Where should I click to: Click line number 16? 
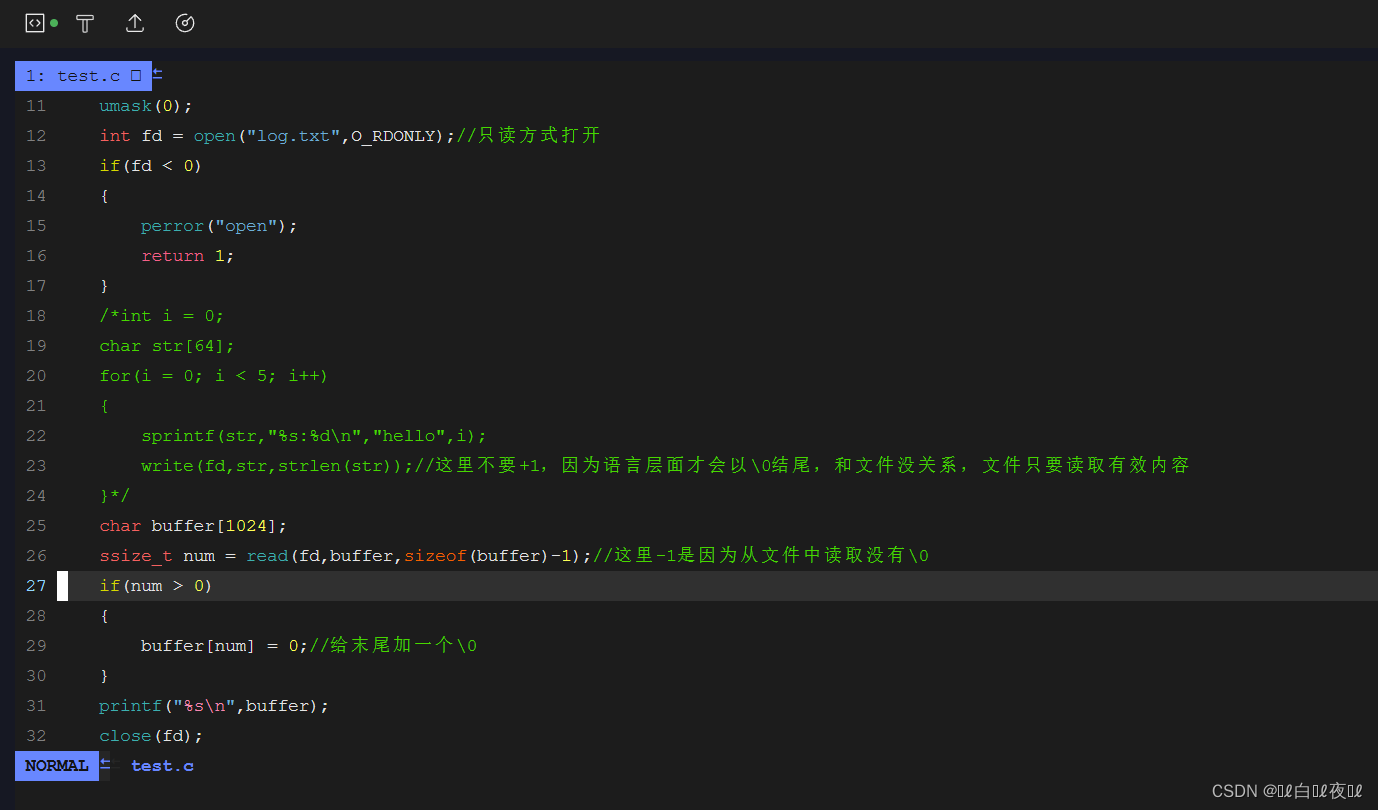36,256
